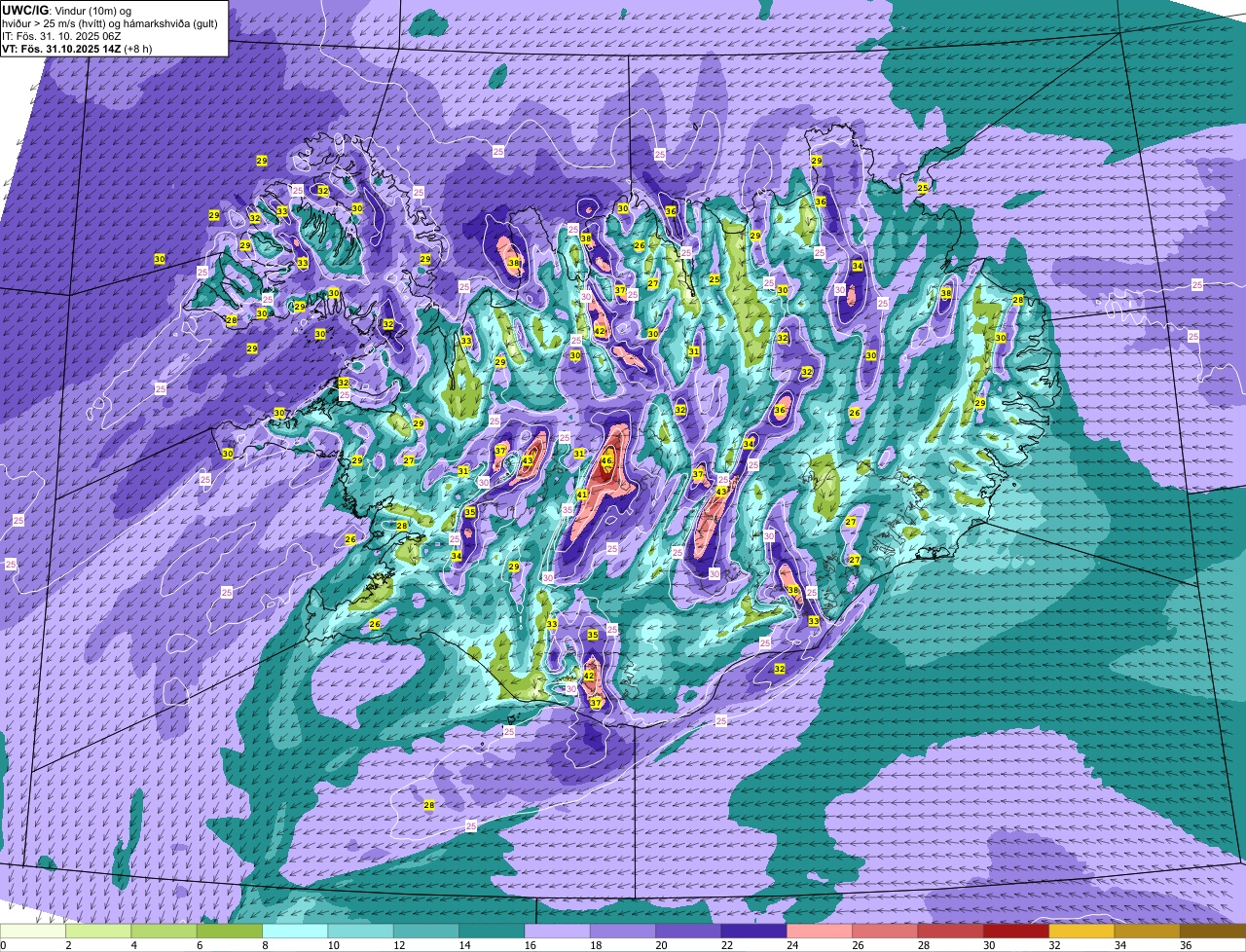
Task: Choose the 10–12 m/s legend swatch
Action: 360,932
